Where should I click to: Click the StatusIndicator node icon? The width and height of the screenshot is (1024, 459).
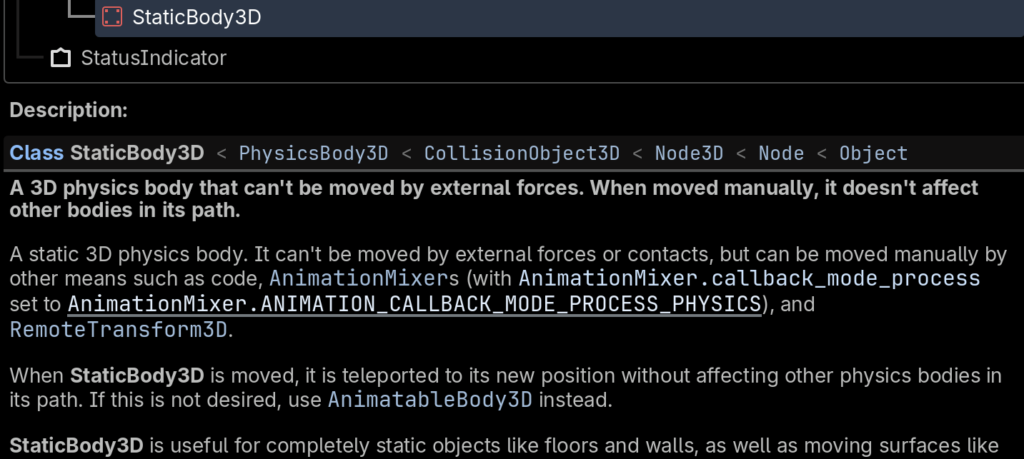pyautogui.click(x=61, y=58)
